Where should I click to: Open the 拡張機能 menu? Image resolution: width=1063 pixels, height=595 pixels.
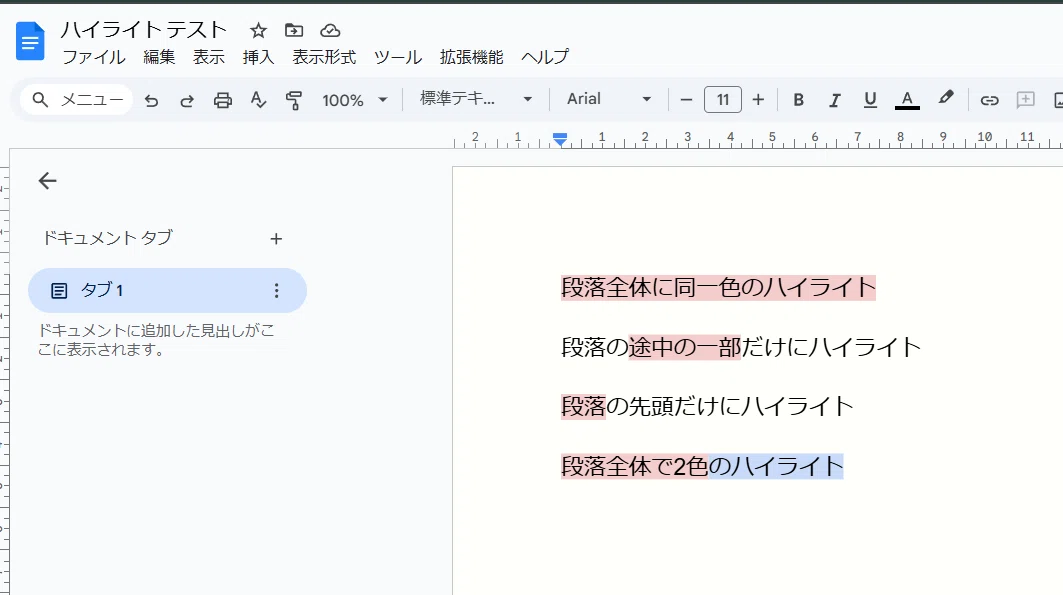pyautogui.click(x=471, y=58)
